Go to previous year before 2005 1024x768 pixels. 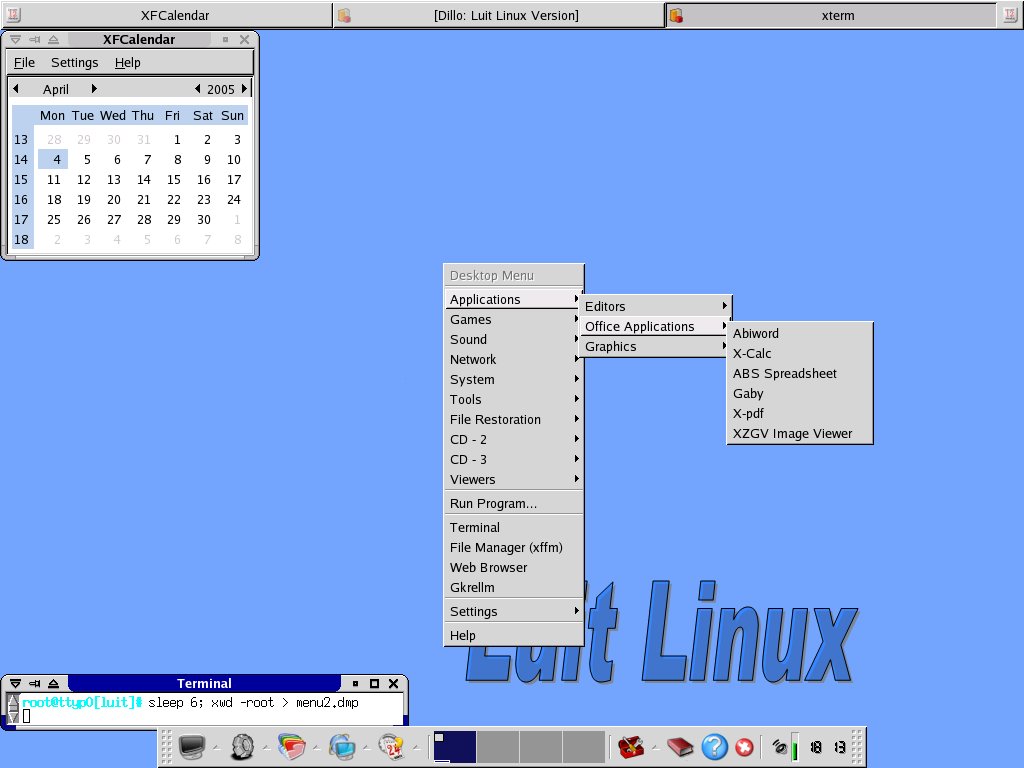click(197, 88)
